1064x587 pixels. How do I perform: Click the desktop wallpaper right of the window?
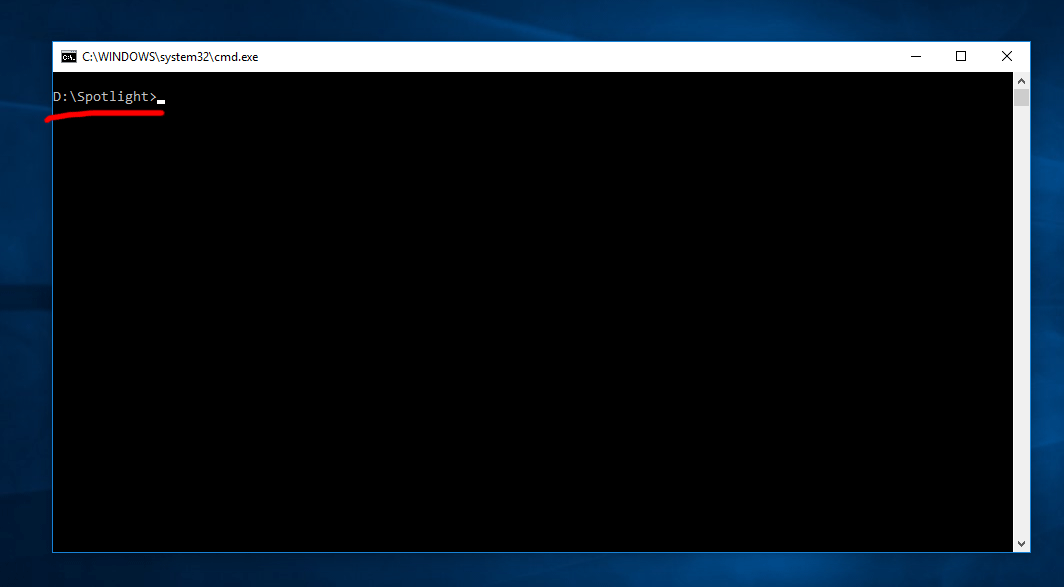pyautogui.click(x=1047, y=300)
